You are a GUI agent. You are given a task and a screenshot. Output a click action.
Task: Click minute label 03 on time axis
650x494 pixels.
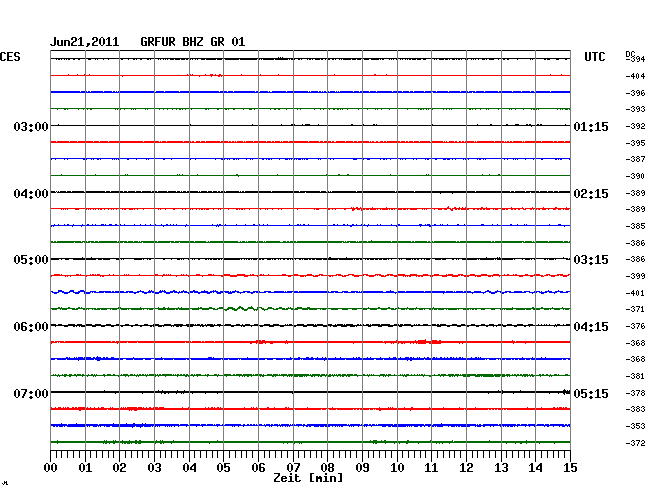click(x=154, y=468)
